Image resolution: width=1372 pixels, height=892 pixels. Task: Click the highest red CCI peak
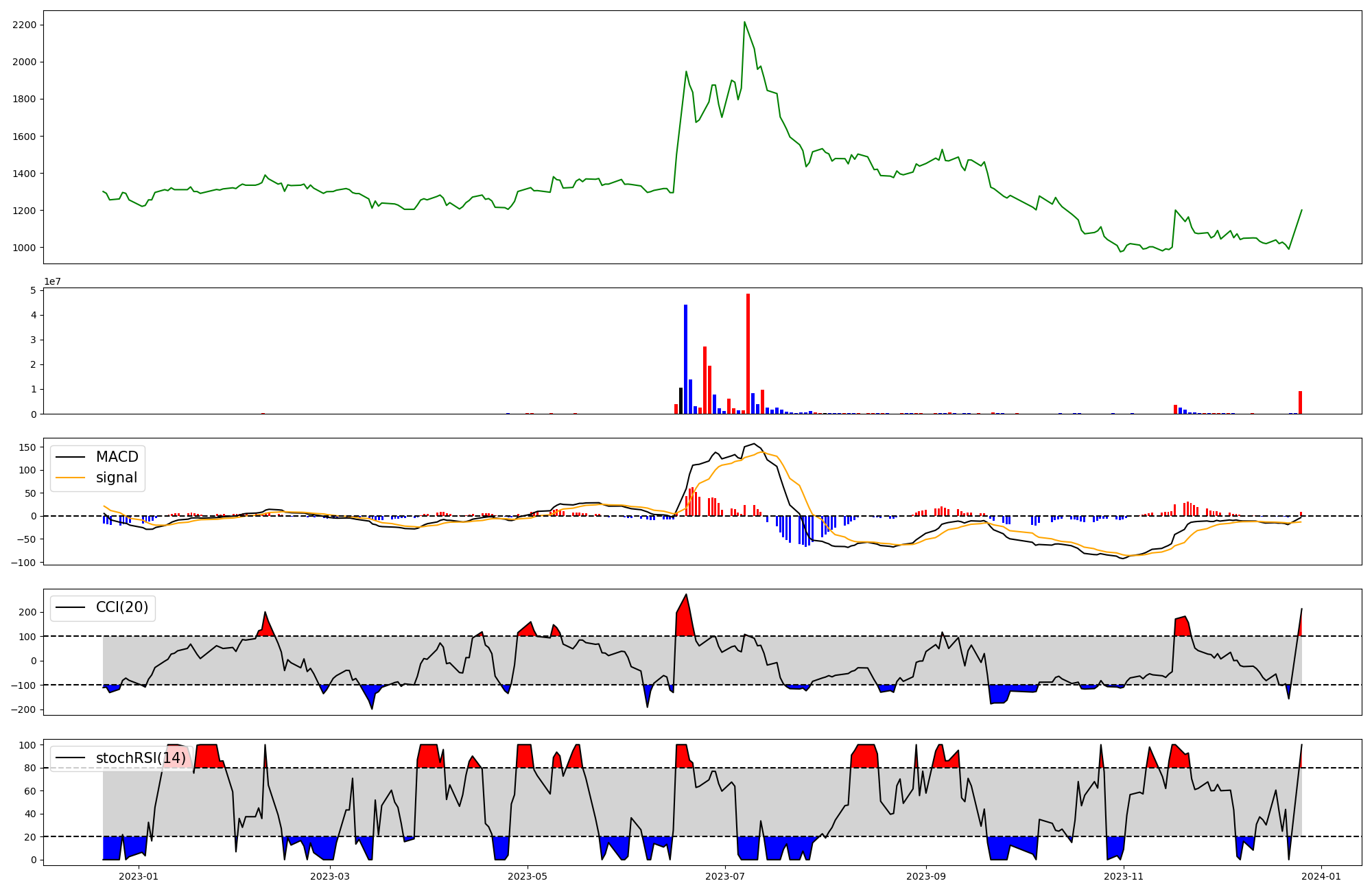coord(686,596)
